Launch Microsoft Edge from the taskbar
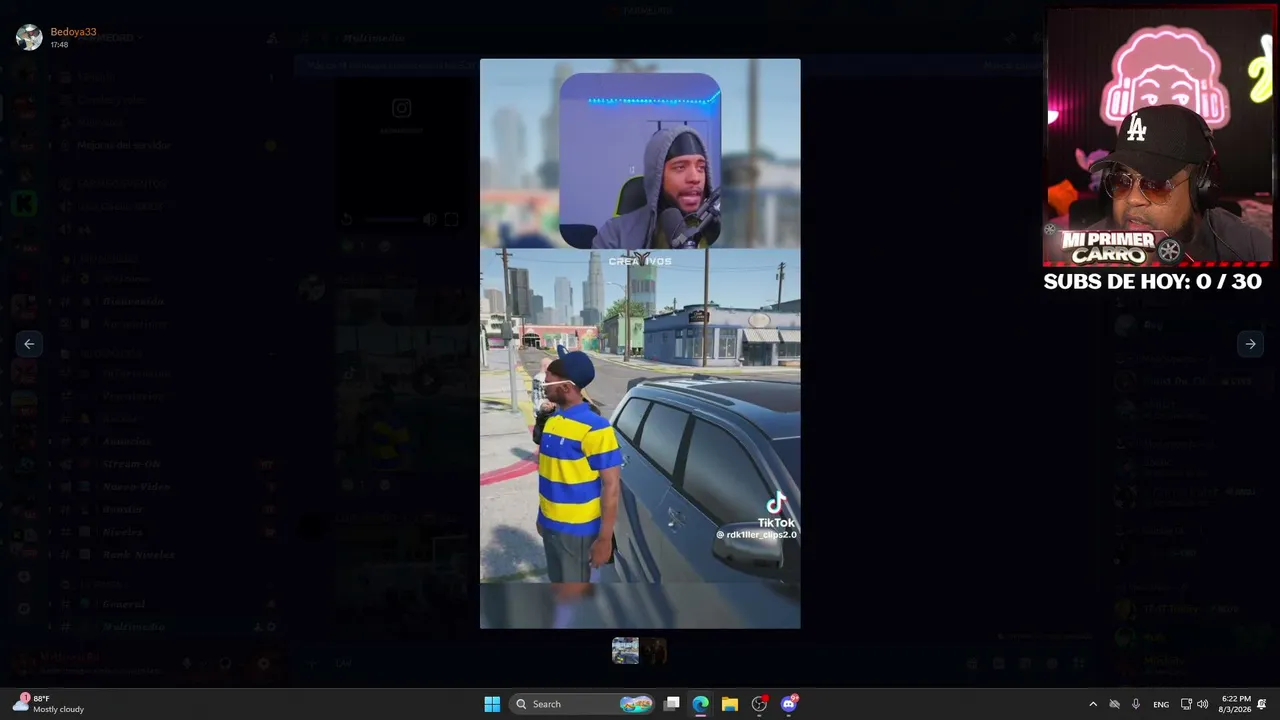The width and height of the screenshot is (1280, 720). tap(701, 704)
